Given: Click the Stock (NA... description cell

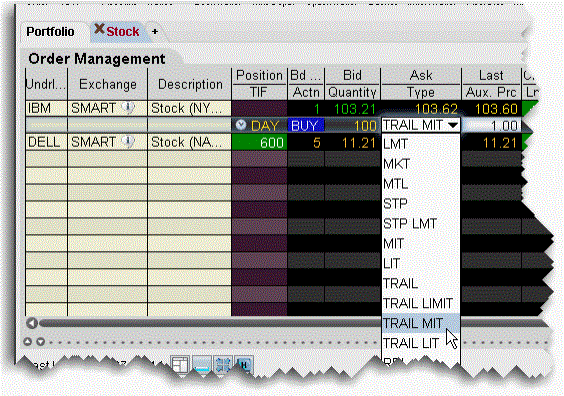Looking at the screenshot, I should coord(189,142).
